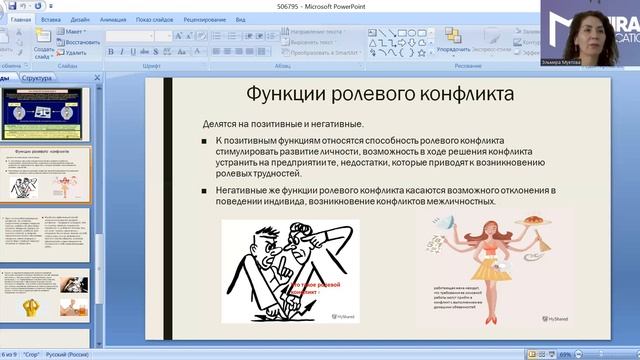The image size is (640, 360).
Task: Open the Вставка ribbon tab
Action: pyautogui.click(x=51, y=20)
